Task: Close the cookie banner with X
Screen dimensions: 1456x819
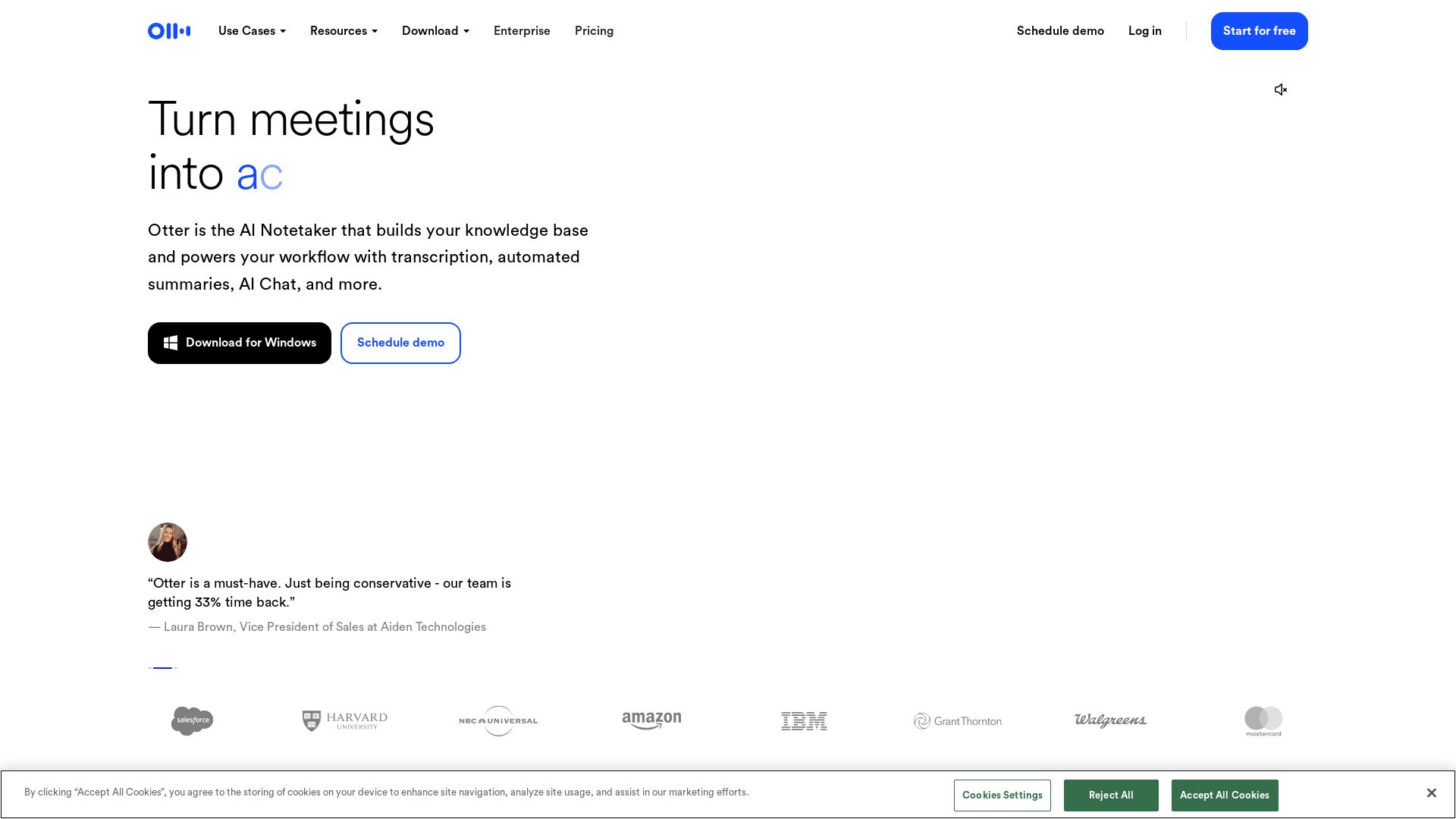Action: [1431, 792]
